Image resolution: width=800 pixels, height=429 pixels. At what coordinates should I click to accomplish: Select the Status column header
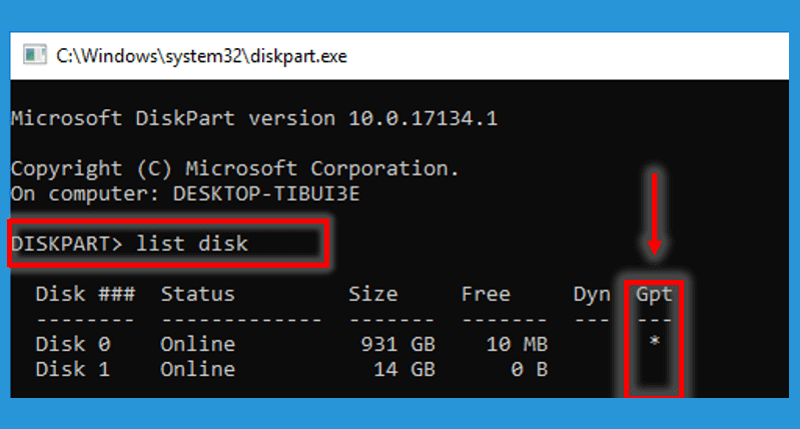point(198,294)
